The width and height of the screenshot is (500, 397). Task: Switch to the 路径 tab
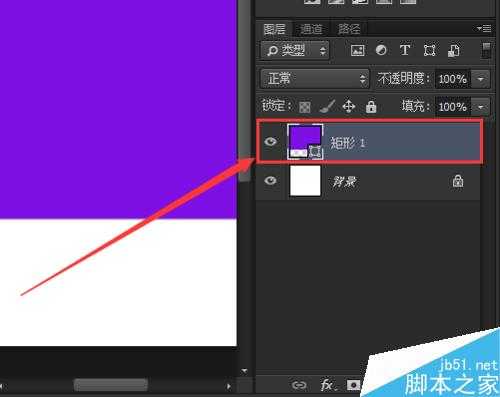349,29
